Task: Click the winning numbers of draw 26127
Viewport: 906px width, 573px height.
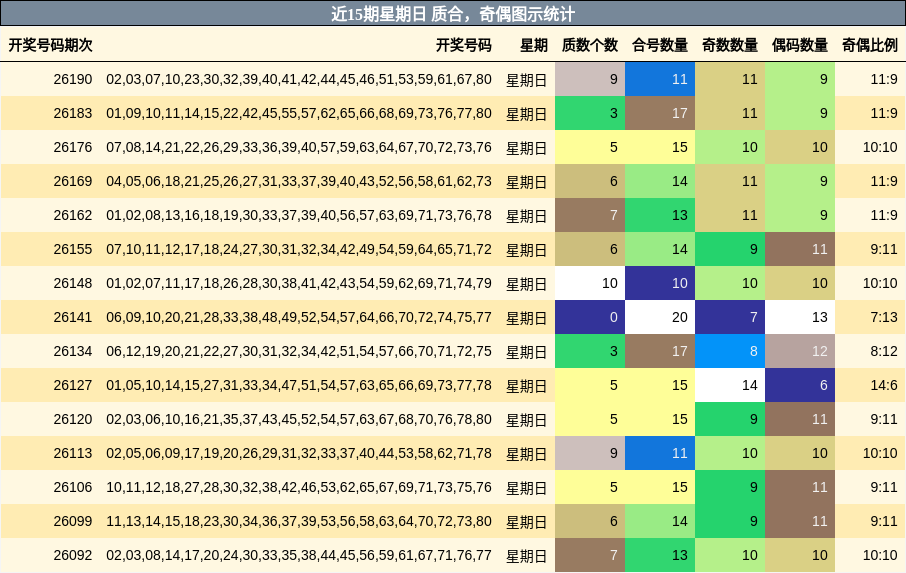Action: coord(299,385)
